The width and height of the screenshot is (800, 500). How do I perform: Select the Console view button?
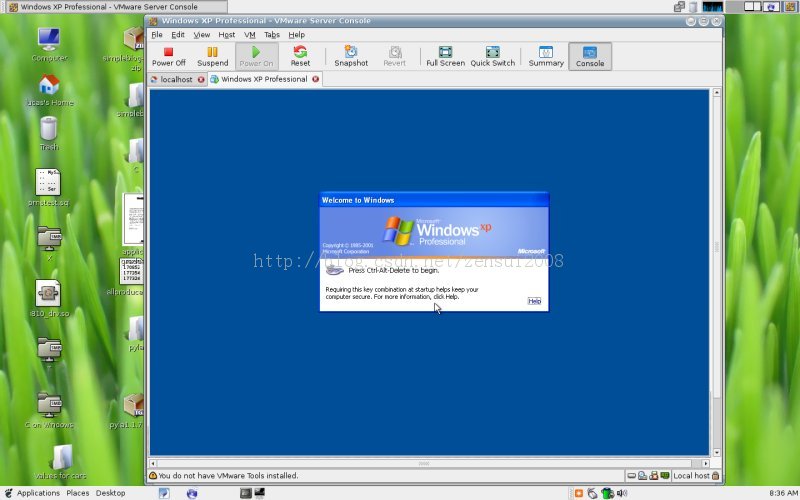590,56
